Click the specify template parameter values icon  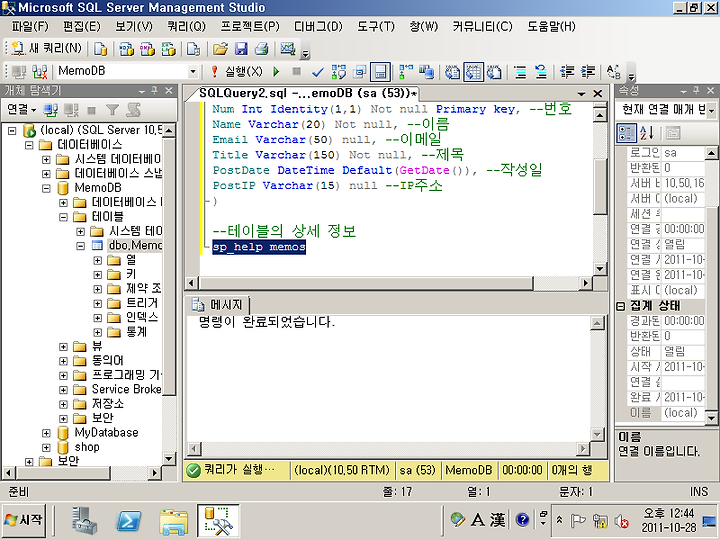[613, 72]
